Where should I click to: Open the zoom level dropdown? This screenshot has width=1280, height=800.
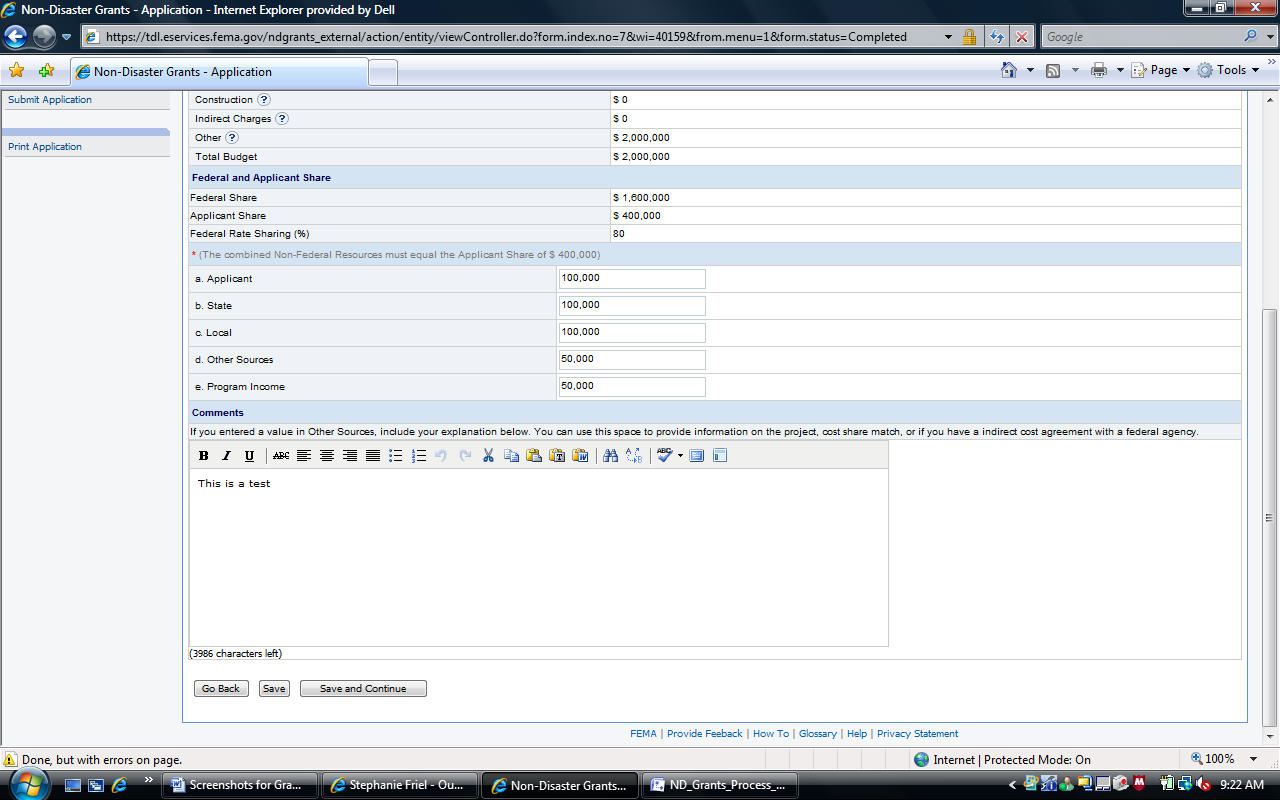tap(1255, 759)
